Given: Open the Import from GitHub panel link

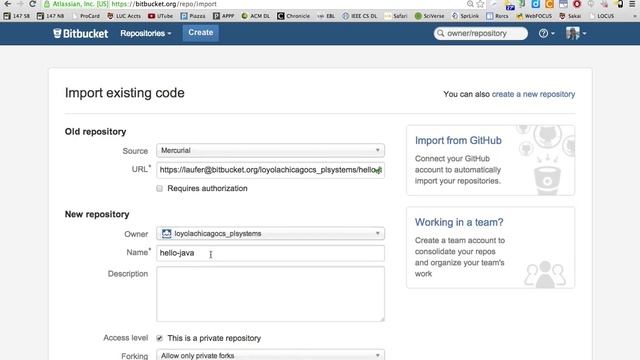Looking at the screenshot, I should [x=458, y=140].
